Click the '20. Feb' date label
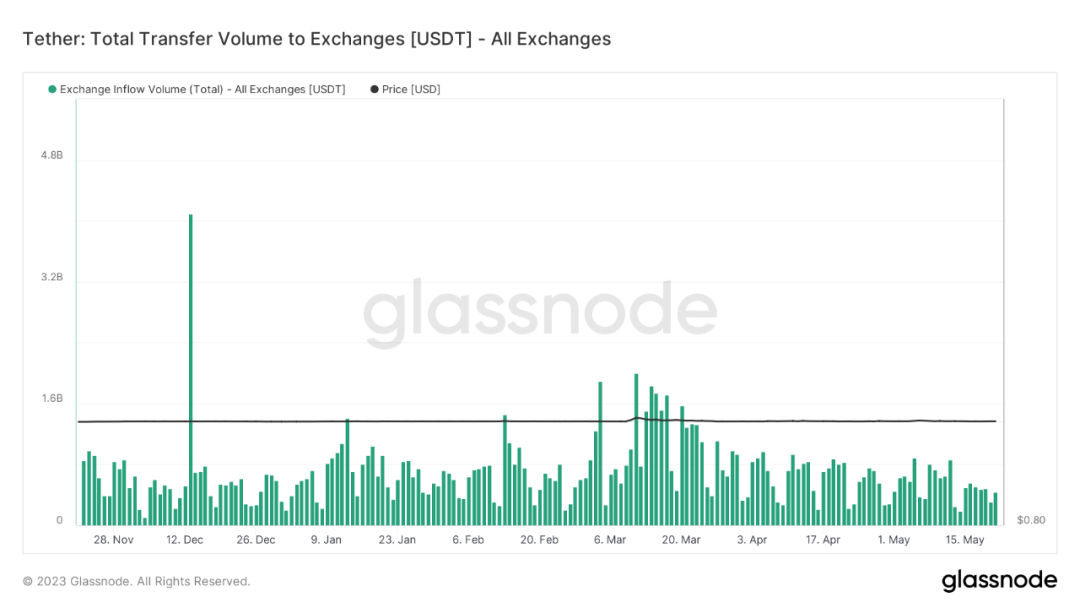Image resolution: width=1080 pixels, height=608 pixels. [539, 540]
